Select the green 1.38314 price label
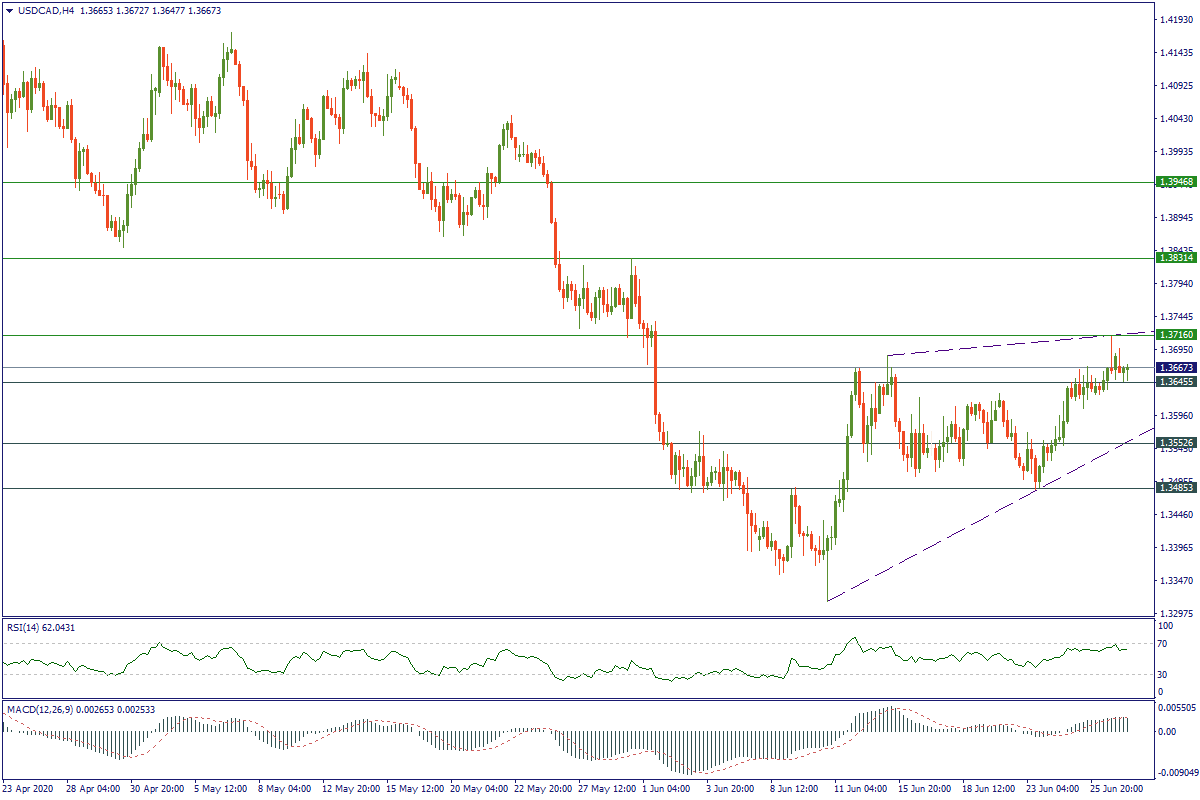1200x800 pixels. [1176, 258]
